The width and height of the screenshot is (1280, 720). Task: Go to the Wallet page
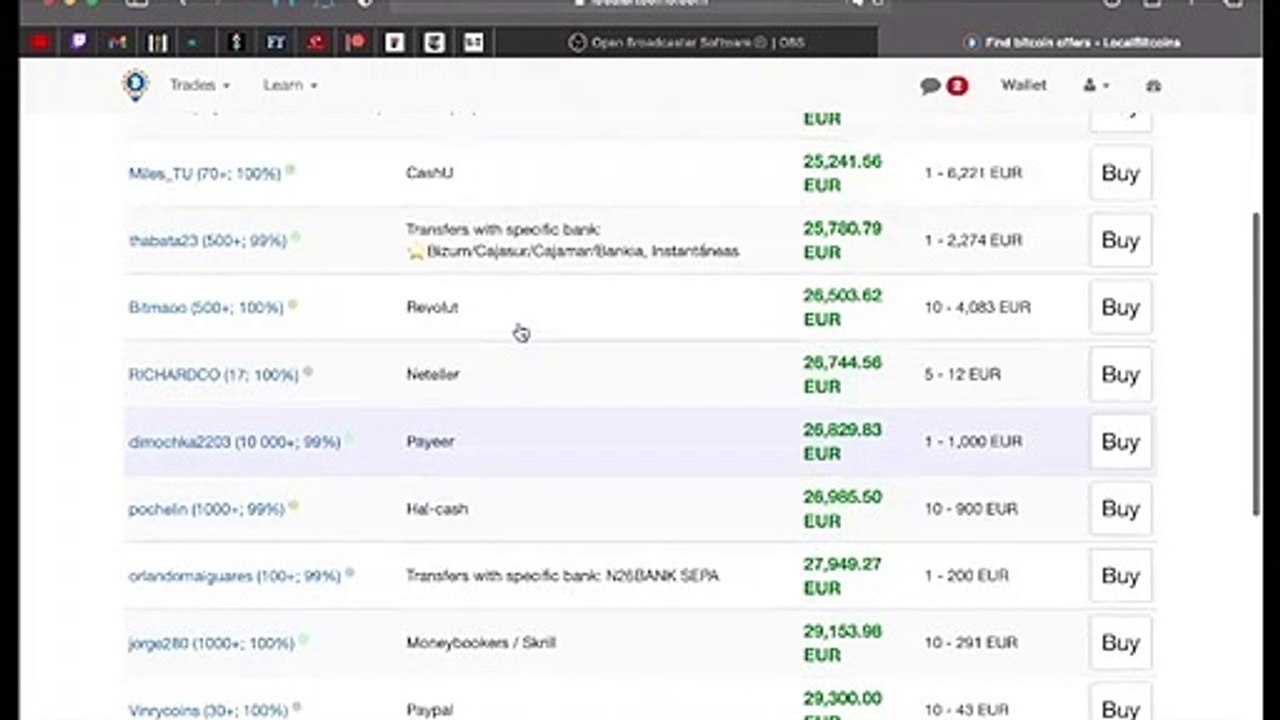[x=1024, y=85]
